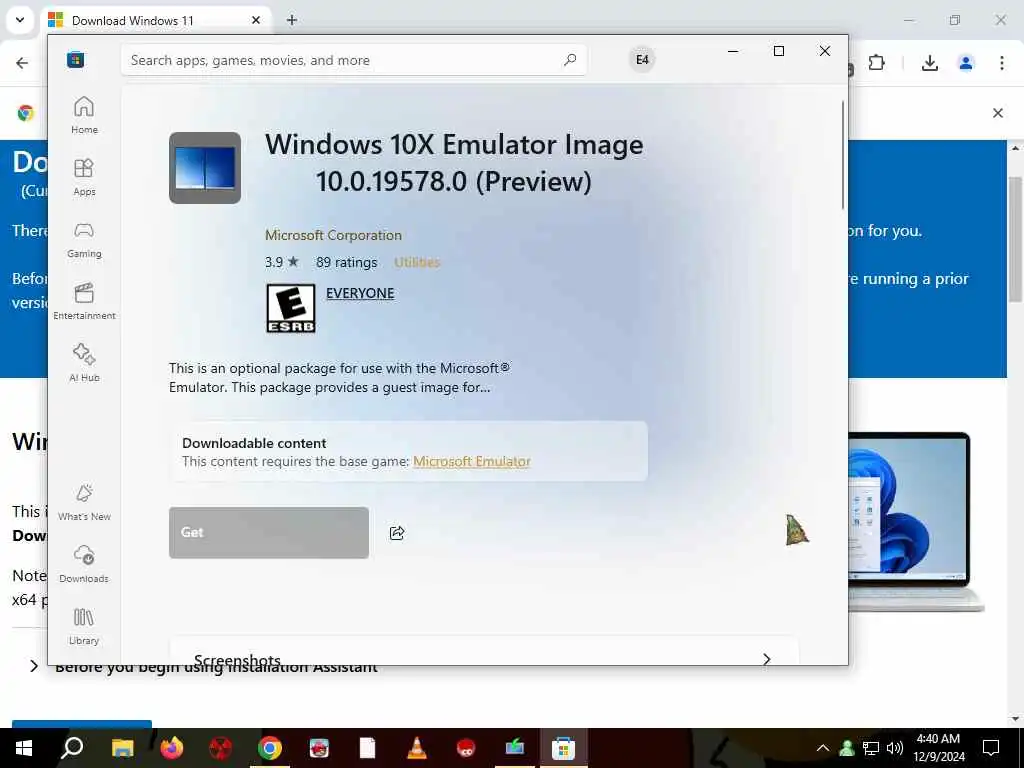Launch Firefox from the taskbar
1024x768 pixels.
(171, 748)
